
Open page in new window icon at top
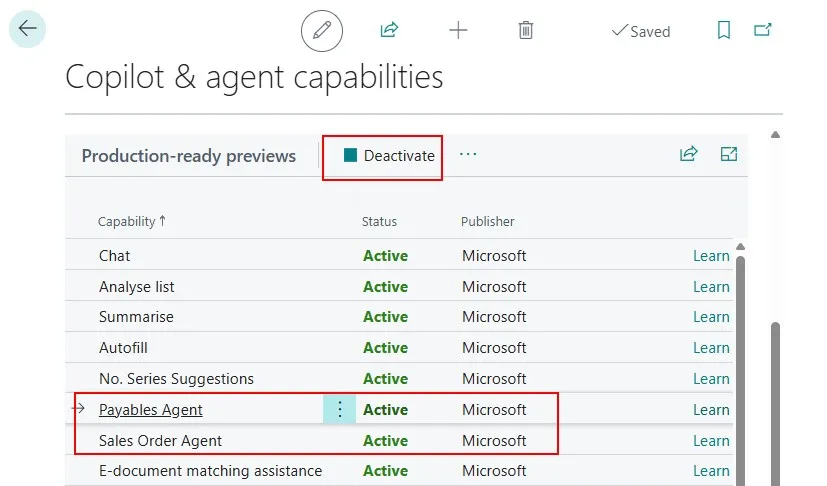pos(763,30)
